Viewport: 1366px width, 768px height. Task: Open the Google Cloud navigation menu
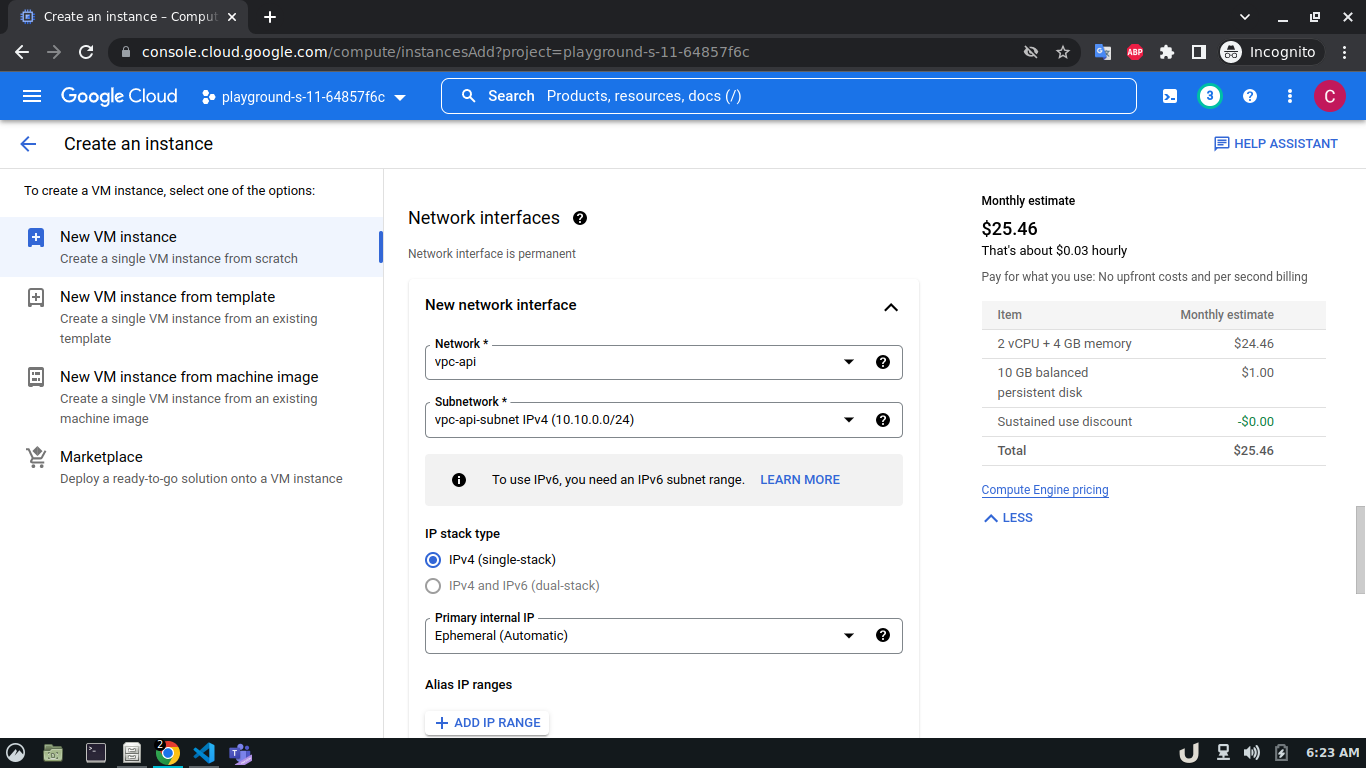coord(32,96)
